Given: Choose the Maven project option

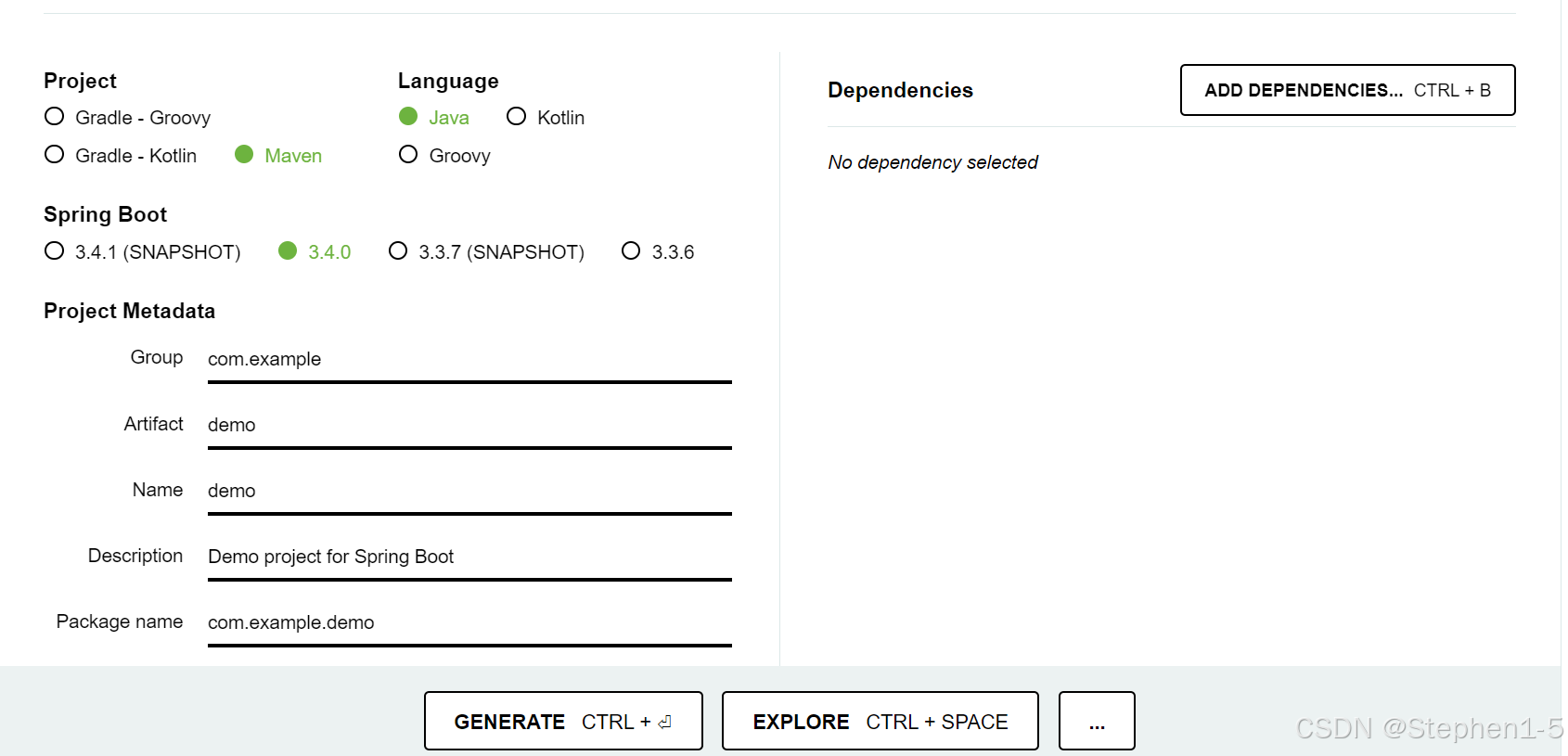Looking at the screenshot, I should tap(278, 156).
